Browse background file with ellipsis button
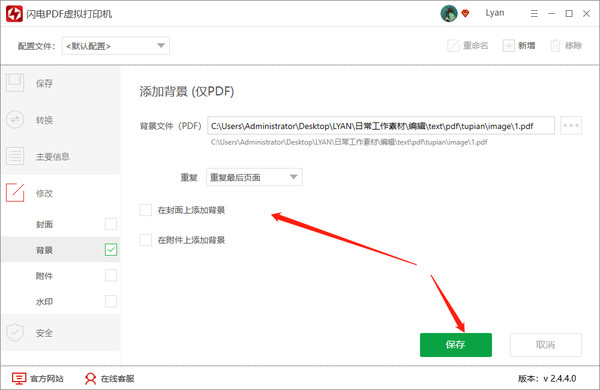 pos(571,126)
